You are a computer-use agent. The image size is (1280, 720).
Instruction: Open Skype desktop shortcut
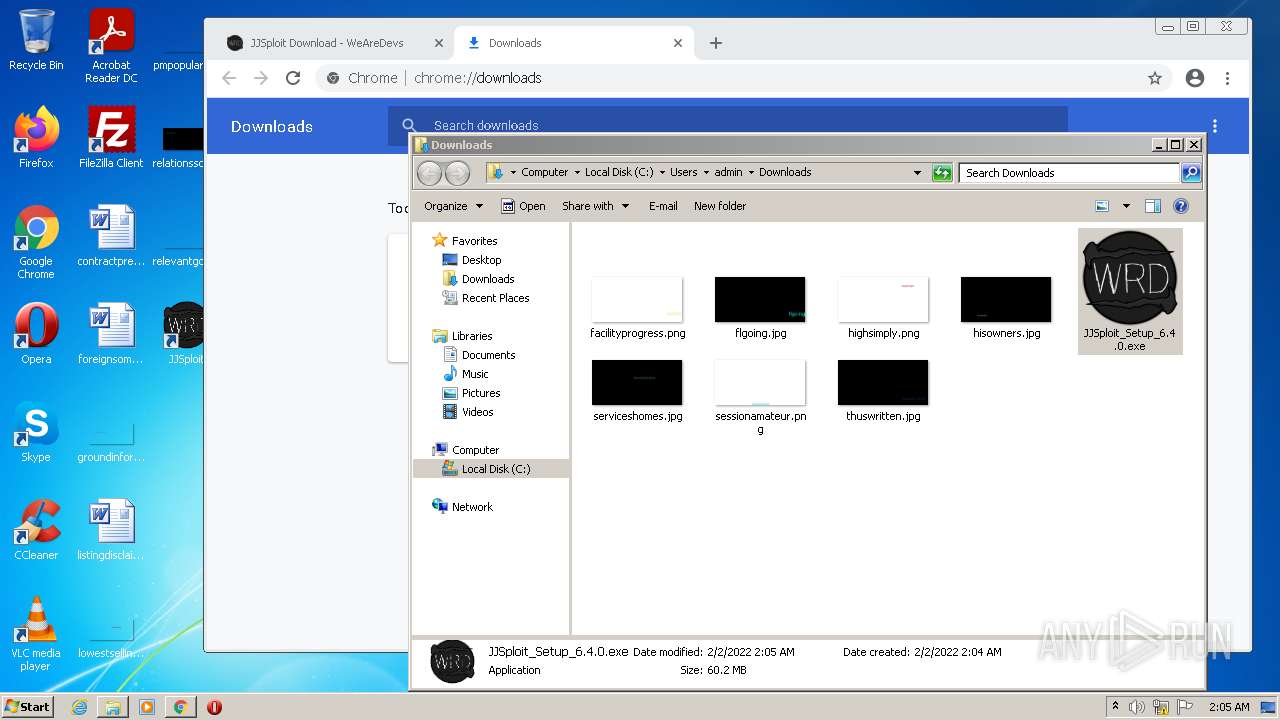point(36,431)
